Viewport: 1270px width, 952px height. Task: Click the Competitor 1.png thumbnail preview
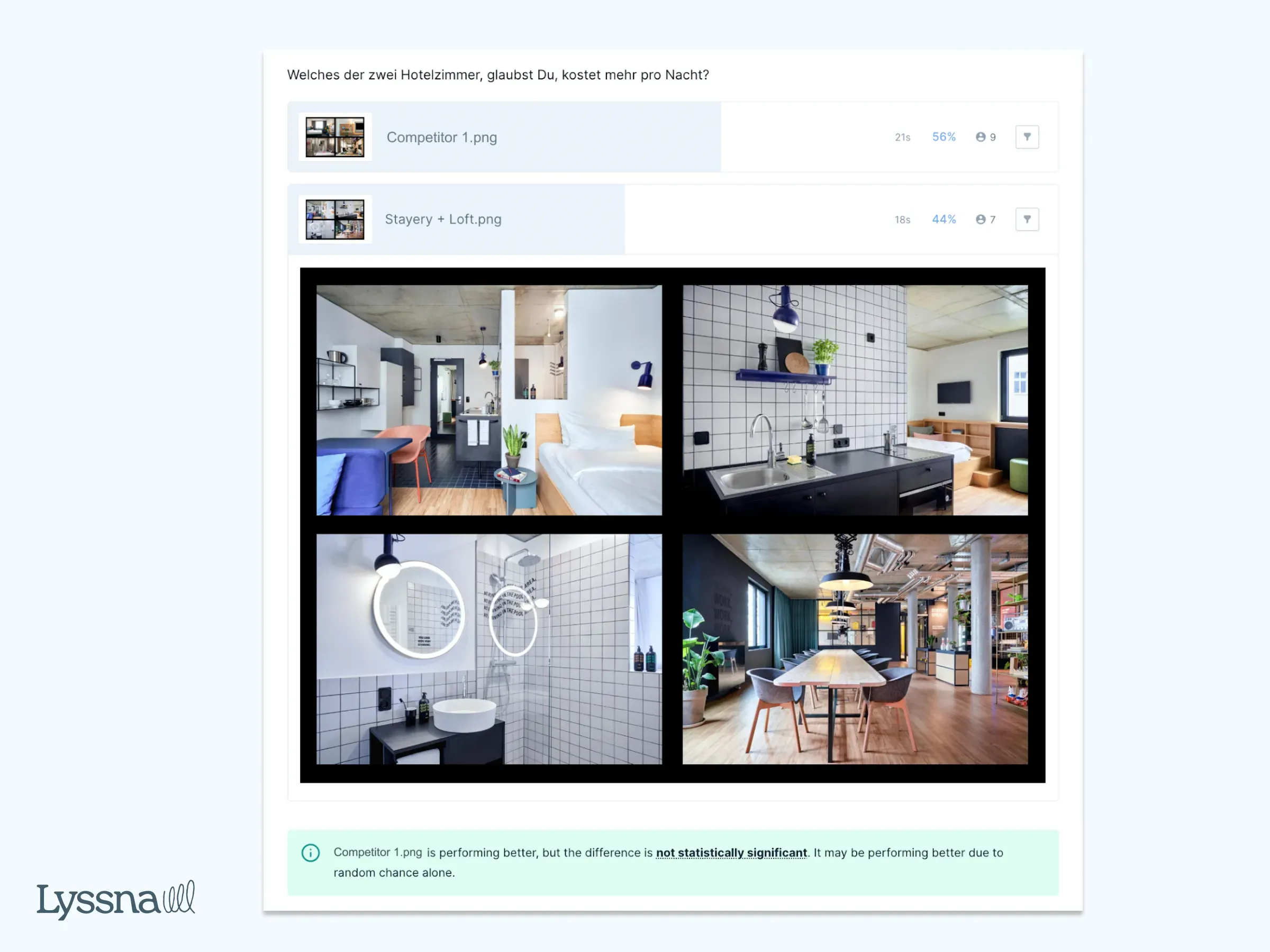tap(335, 136)
